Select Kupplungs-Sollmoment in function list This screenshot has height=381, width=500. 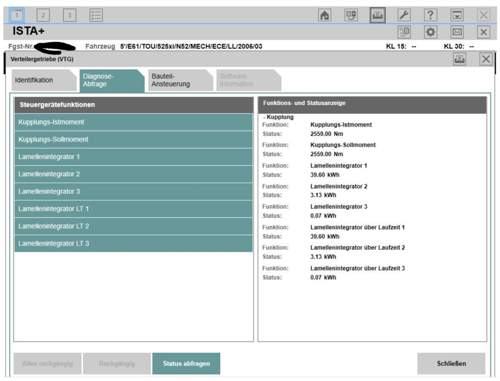tap(134, 139)
